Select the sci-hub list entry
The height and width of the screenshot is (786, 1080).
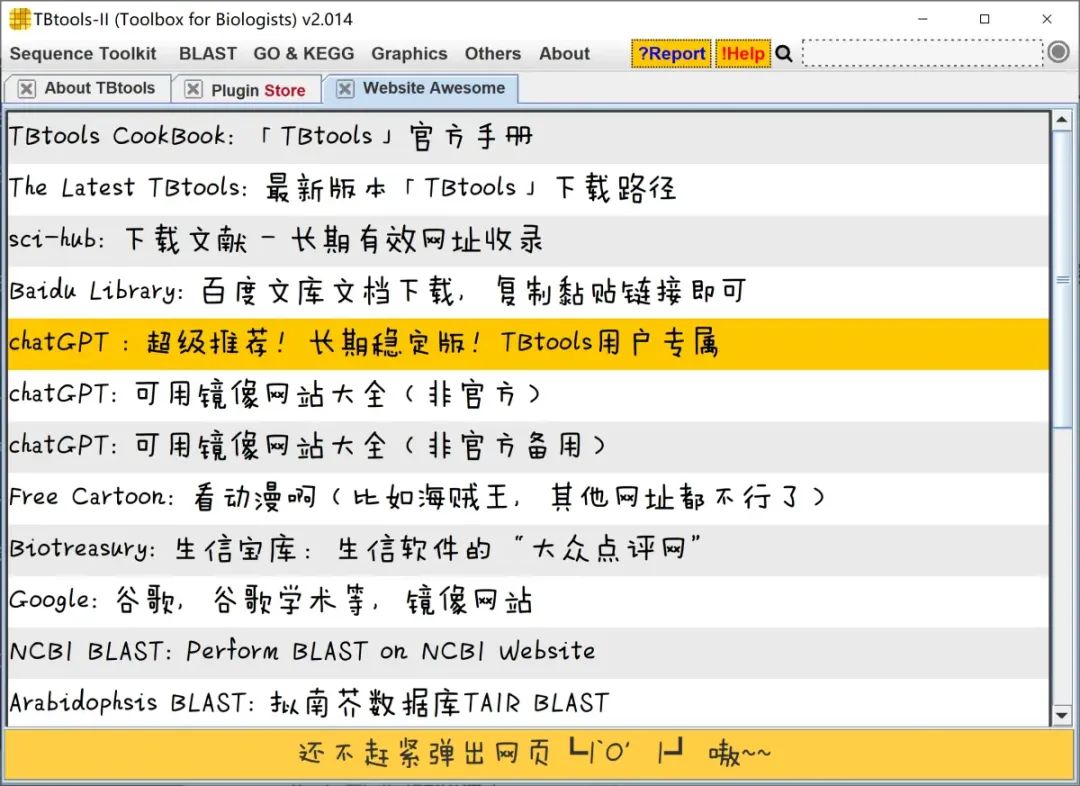528,240
